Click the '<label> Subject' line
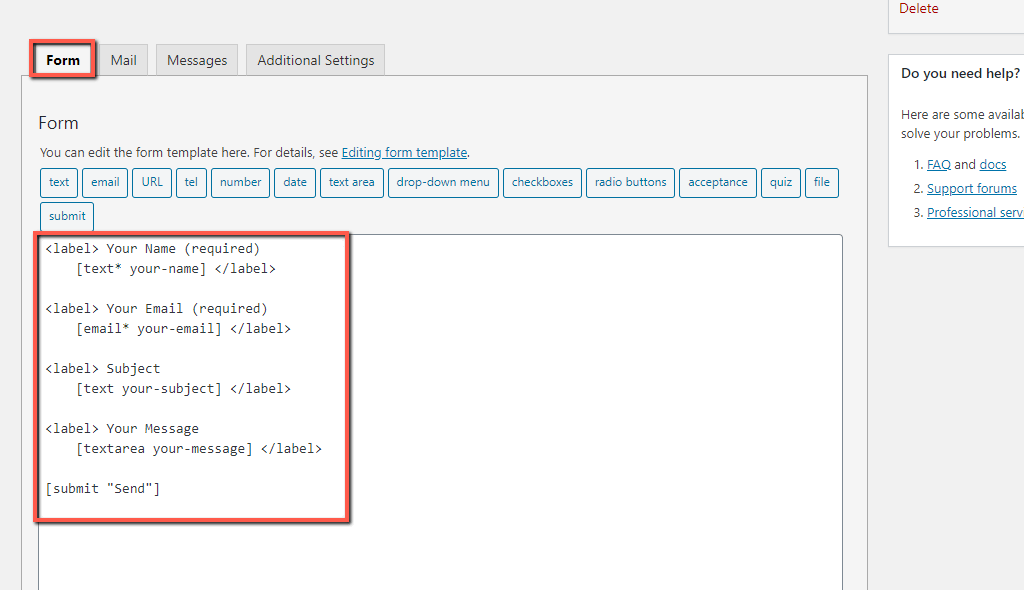1024x590 pixels. click(103, 369)
